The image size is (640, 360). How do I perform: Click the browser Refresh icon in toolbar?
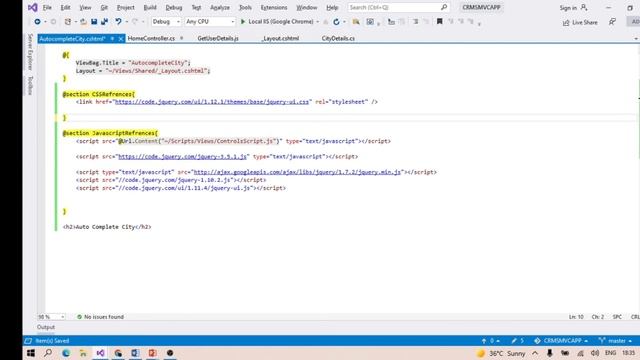point(336,22)
